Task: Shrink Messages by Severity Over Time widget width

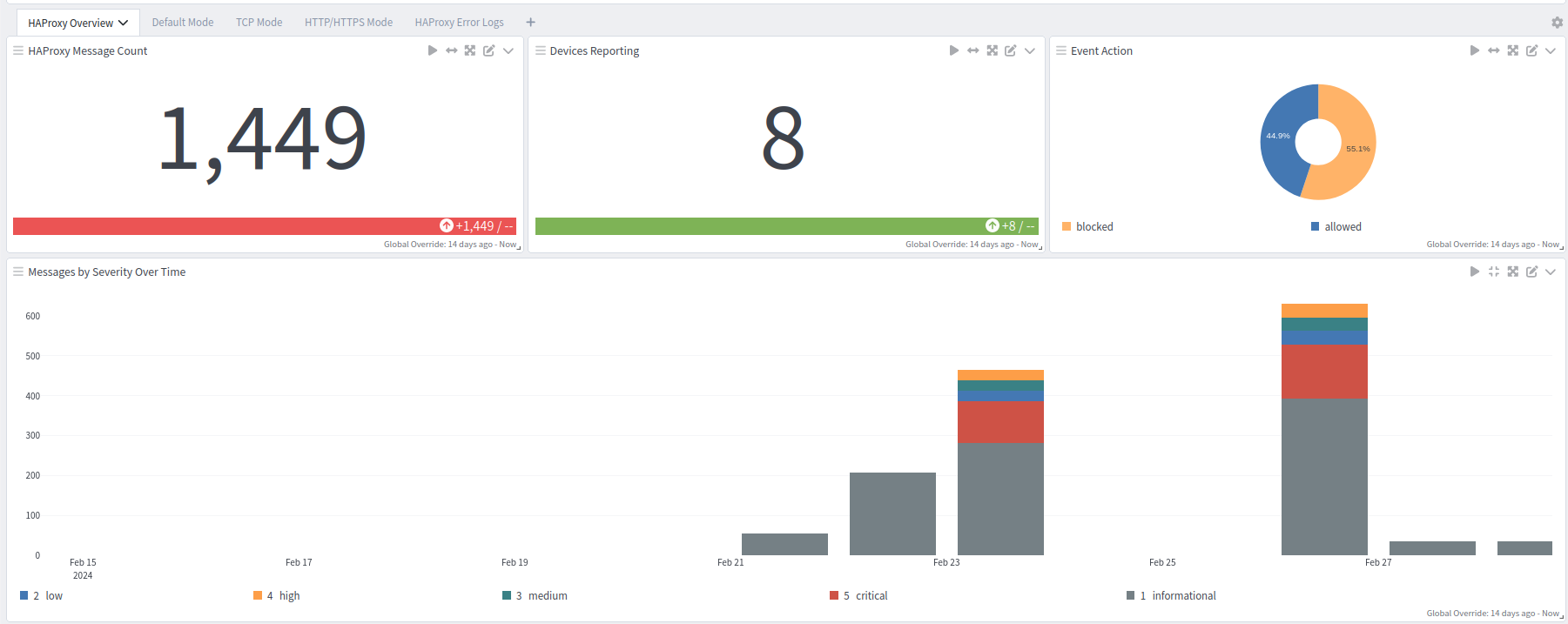Action: (x=1493, y=272)
